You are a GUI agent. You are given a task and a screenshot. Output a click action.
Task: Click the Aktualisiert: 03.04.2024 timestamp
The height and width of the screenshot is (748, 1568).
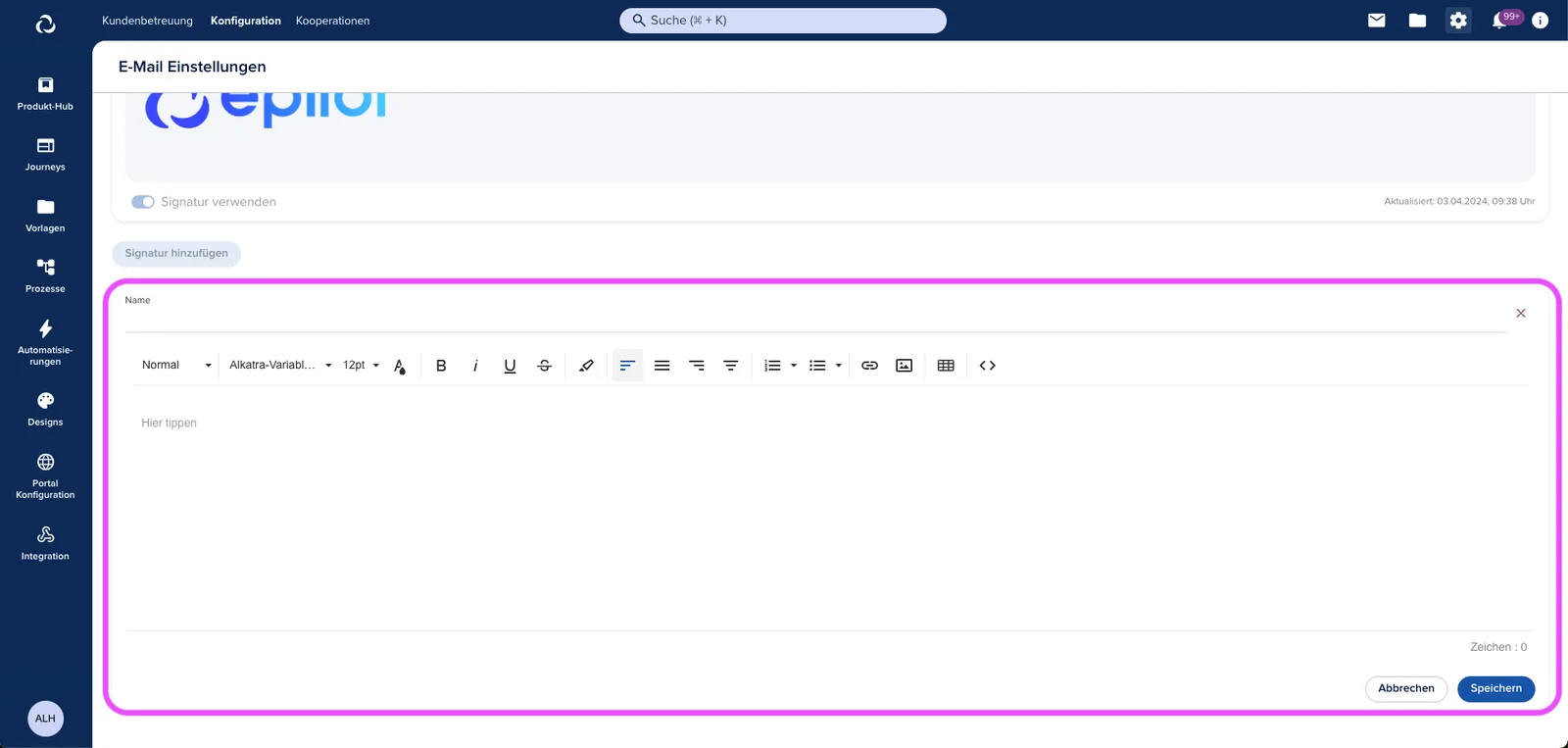click(1459, 201)
